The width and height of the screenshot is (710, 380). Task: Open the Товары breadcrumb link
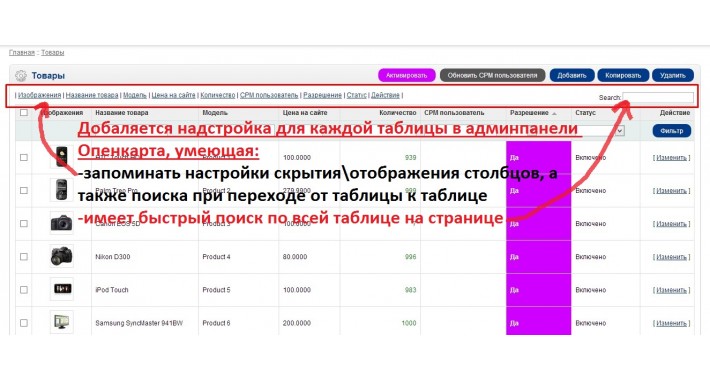tap(53, 53)
